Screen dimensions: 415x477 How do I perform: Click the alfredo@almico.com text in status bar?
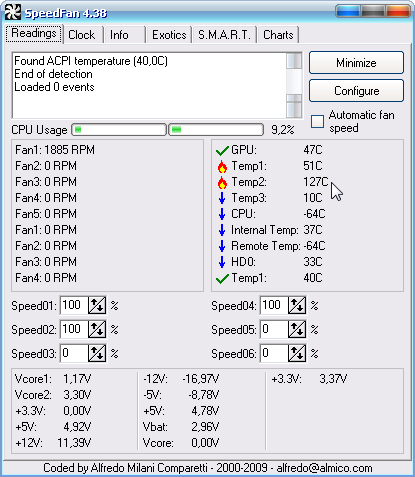pos(324,468)
